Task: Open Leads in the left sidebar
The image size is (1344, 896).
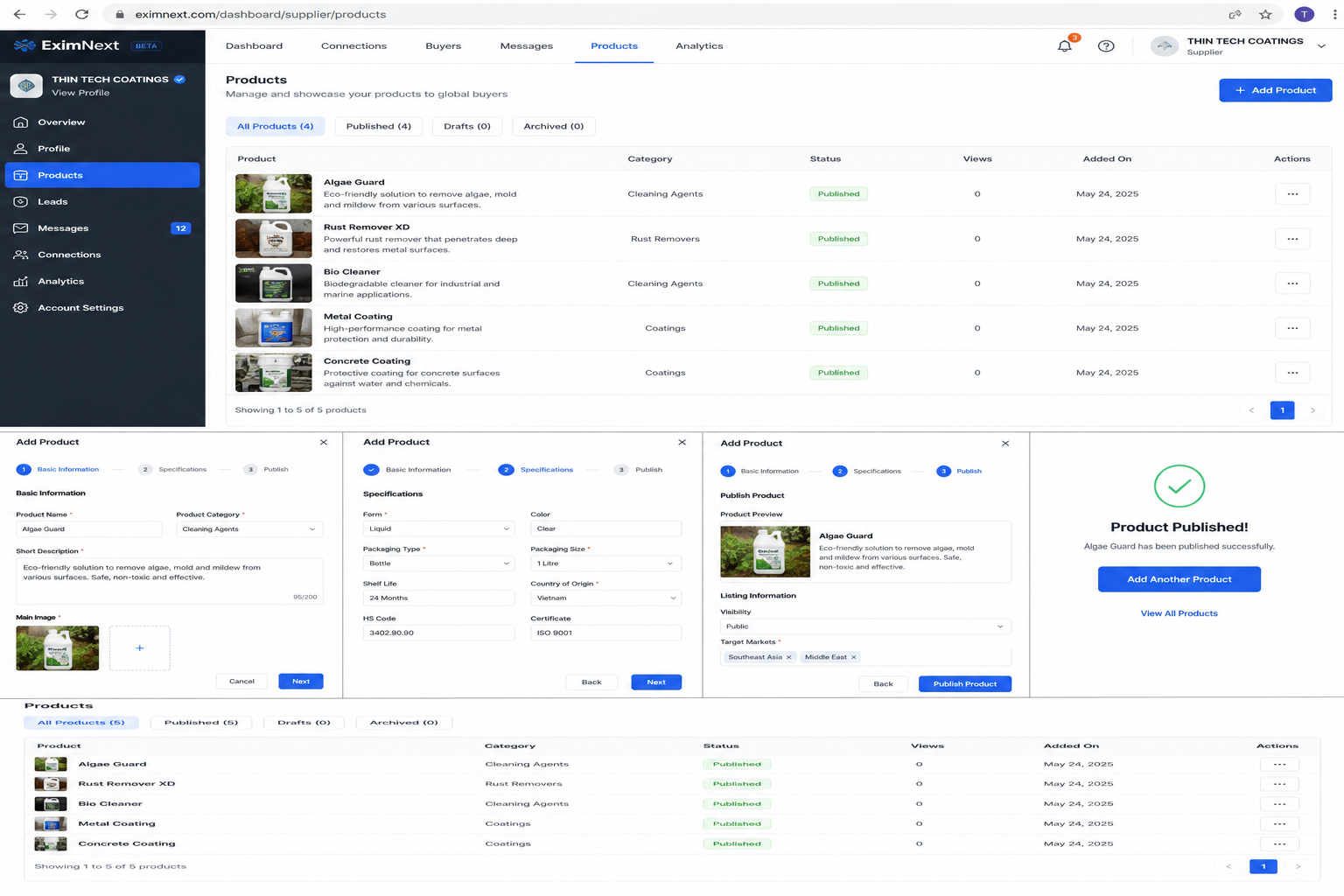Action: [102, 201]
